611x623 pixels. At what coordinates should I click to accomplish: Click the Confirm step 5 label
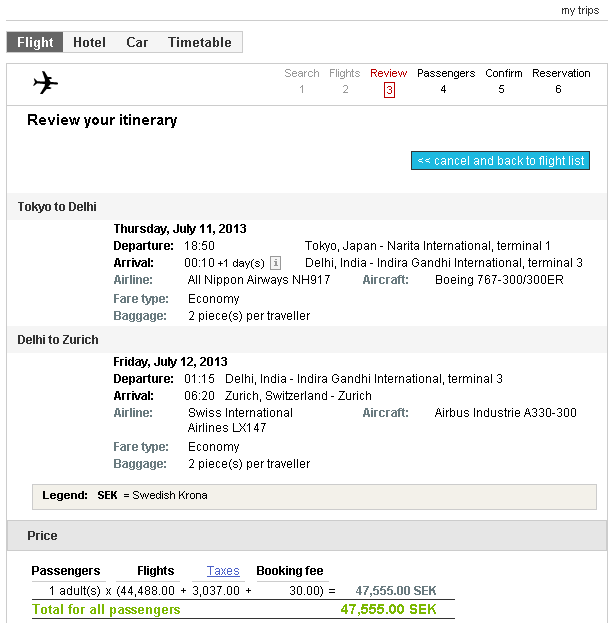pyautogui.click(x=503, y=74)
